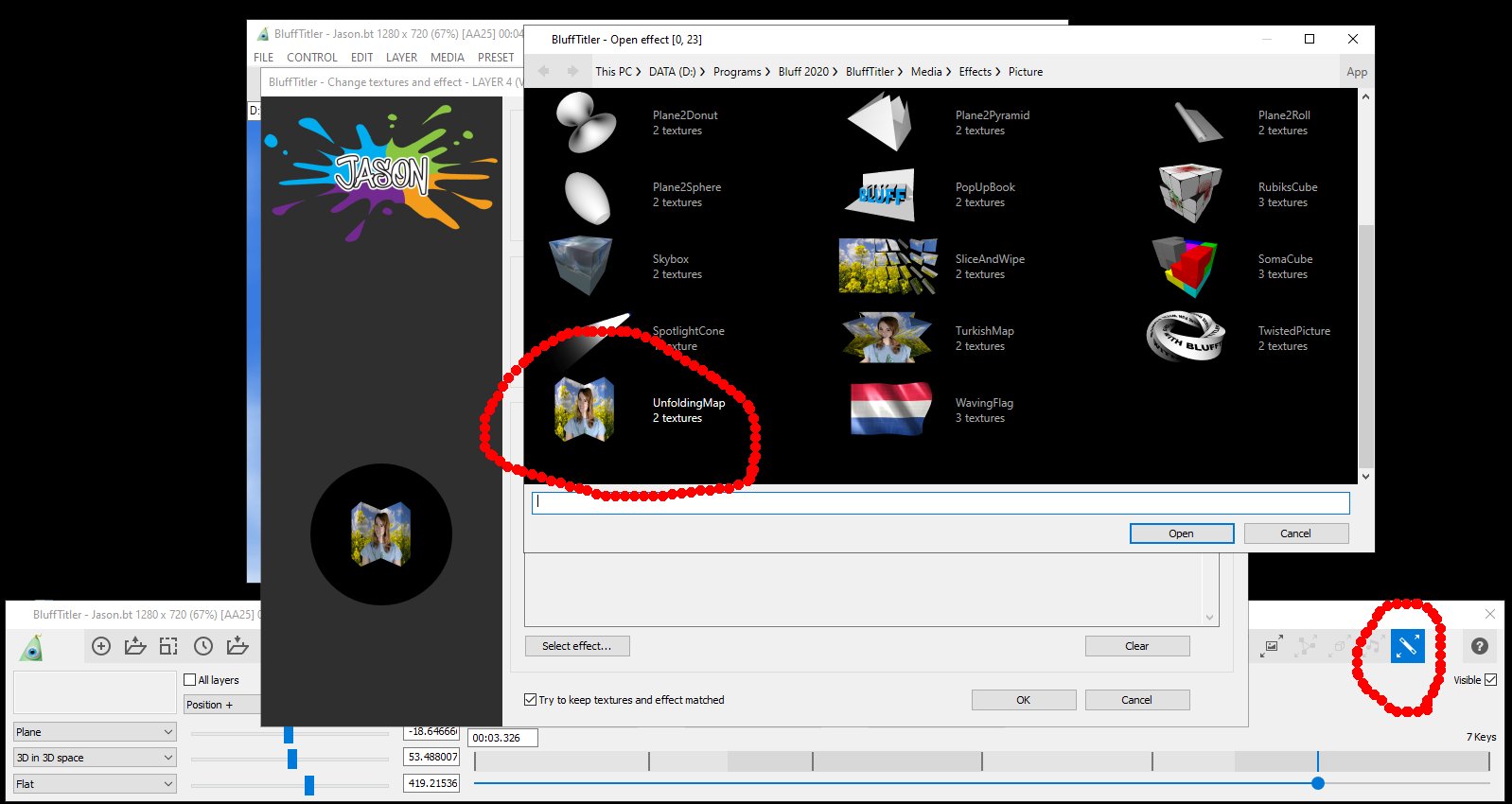The width and height of the screenshot is (1512, 804).
Task: Select the SomaCube effect thumbnail
Action: pos(1184,267)
